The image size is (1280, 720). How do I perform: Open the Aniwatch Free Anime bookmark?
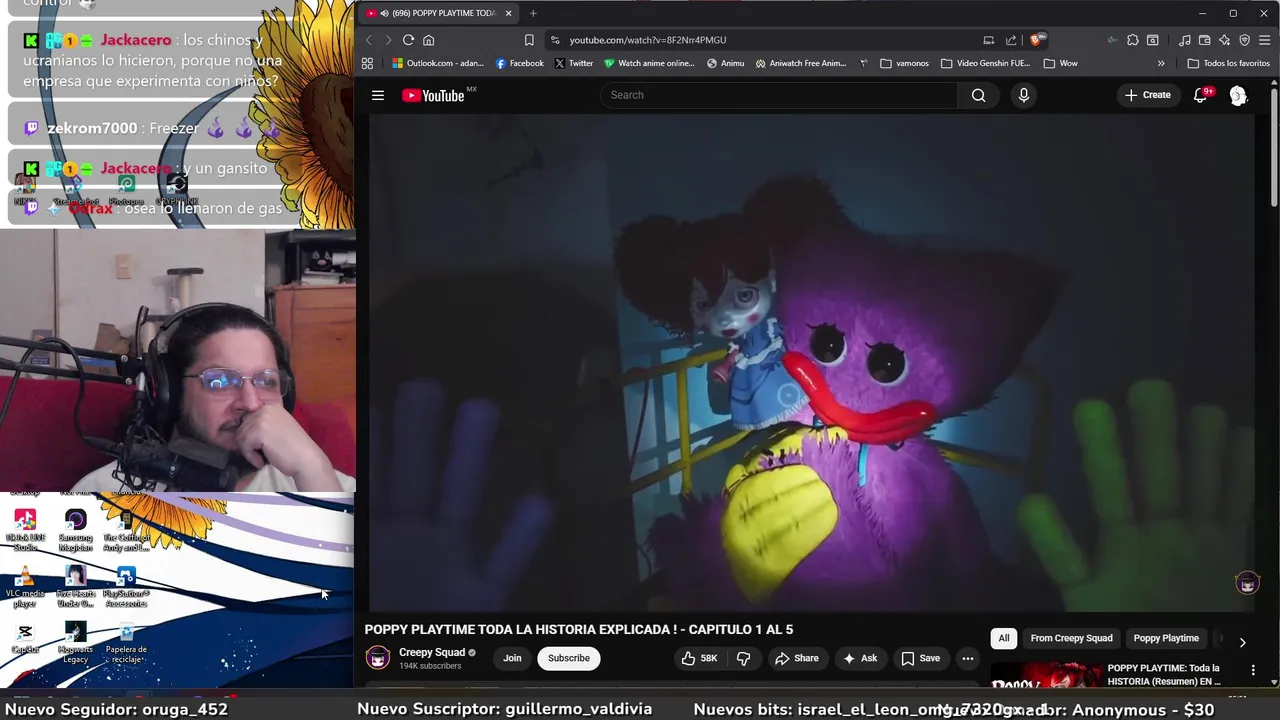tap(801, 63)
